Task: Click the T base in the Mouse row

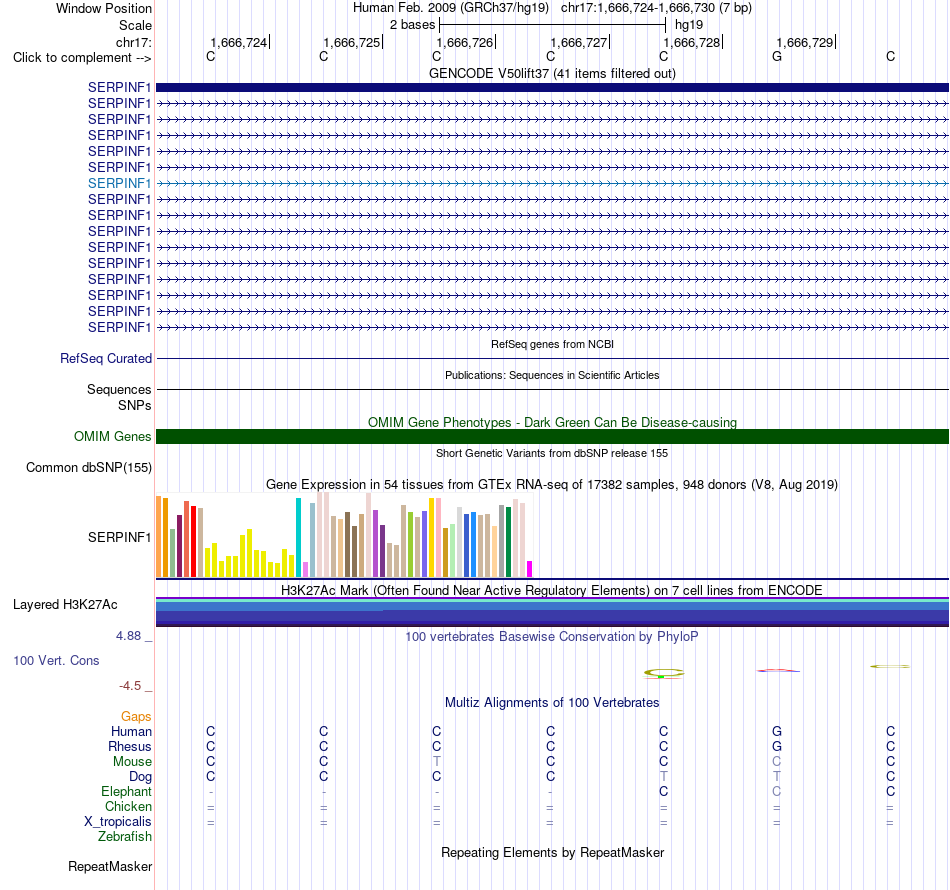Action: pos(437,762)
